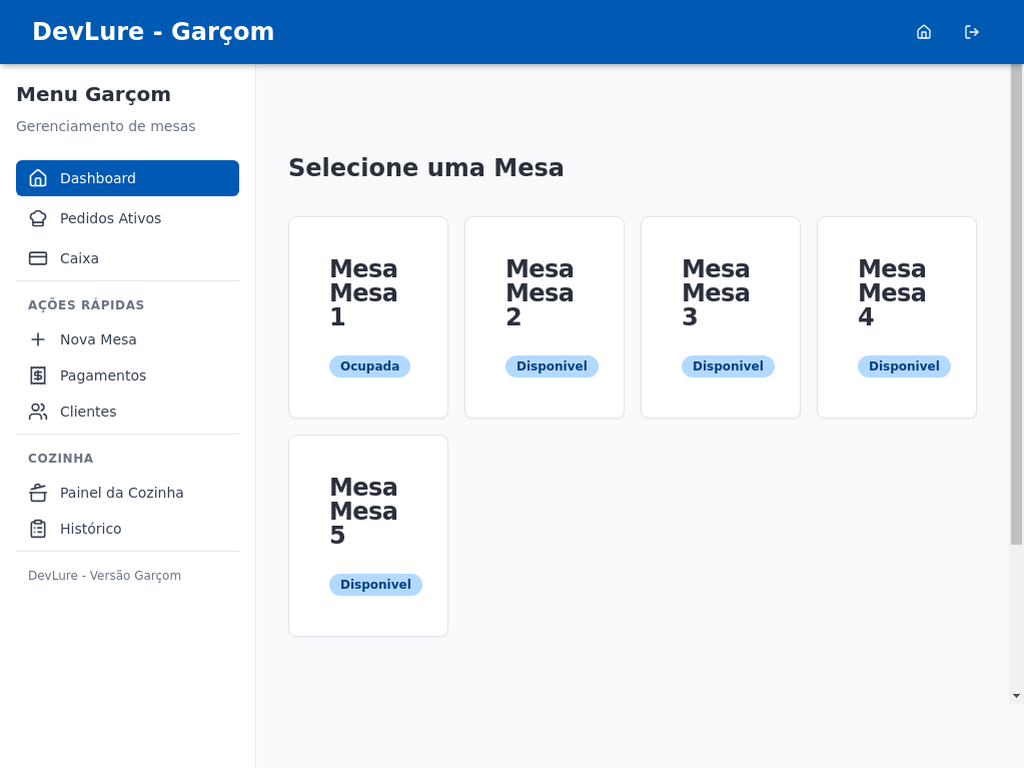Go to Pedidos Ativos in sidebar
This screenshot has height=768, width=1024.
tap(110, 218)
